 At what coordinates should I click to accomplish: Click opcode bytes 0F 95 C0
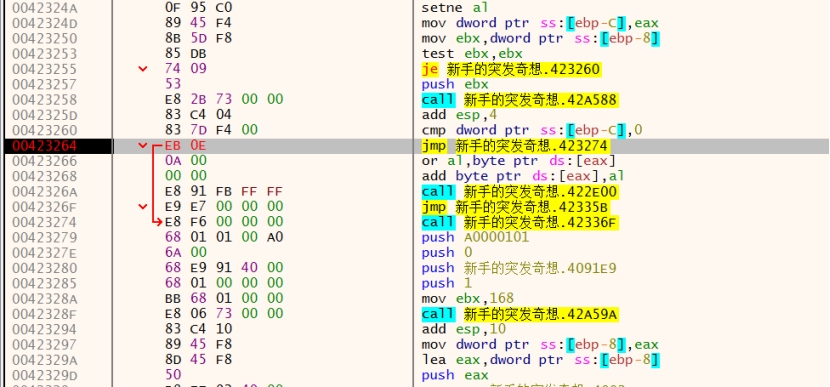(199, 8)
